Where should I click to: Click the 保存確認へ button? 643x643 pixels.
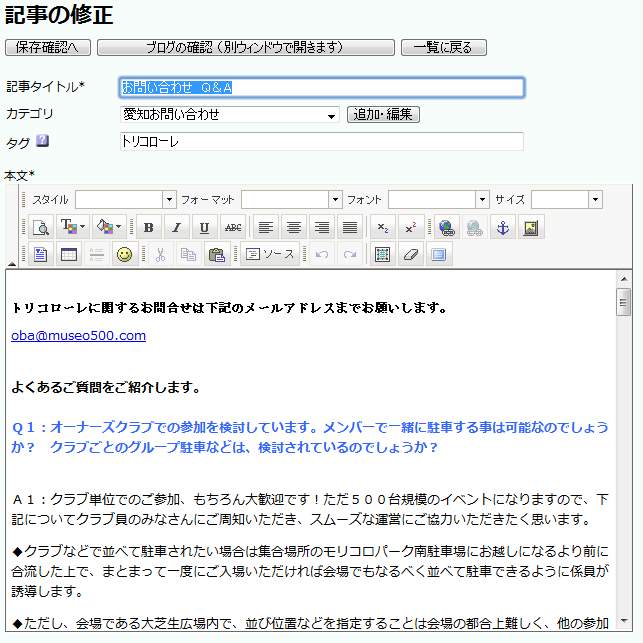tap(48, 48)
